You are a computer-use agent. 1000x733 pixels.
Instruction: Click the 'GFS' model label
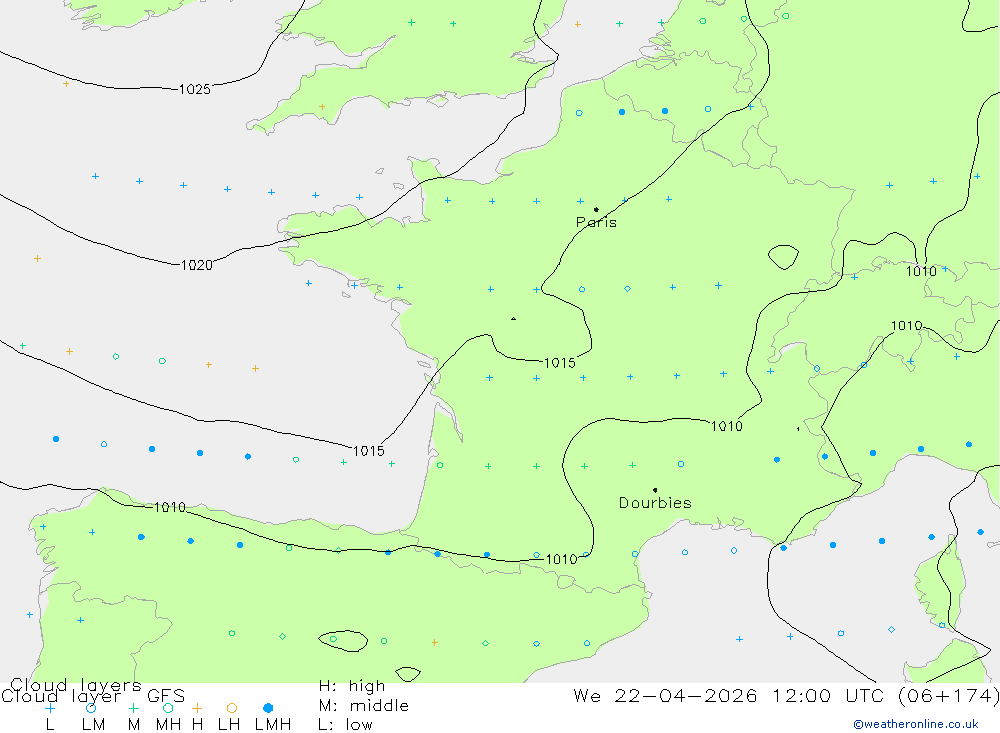[166, 696]
